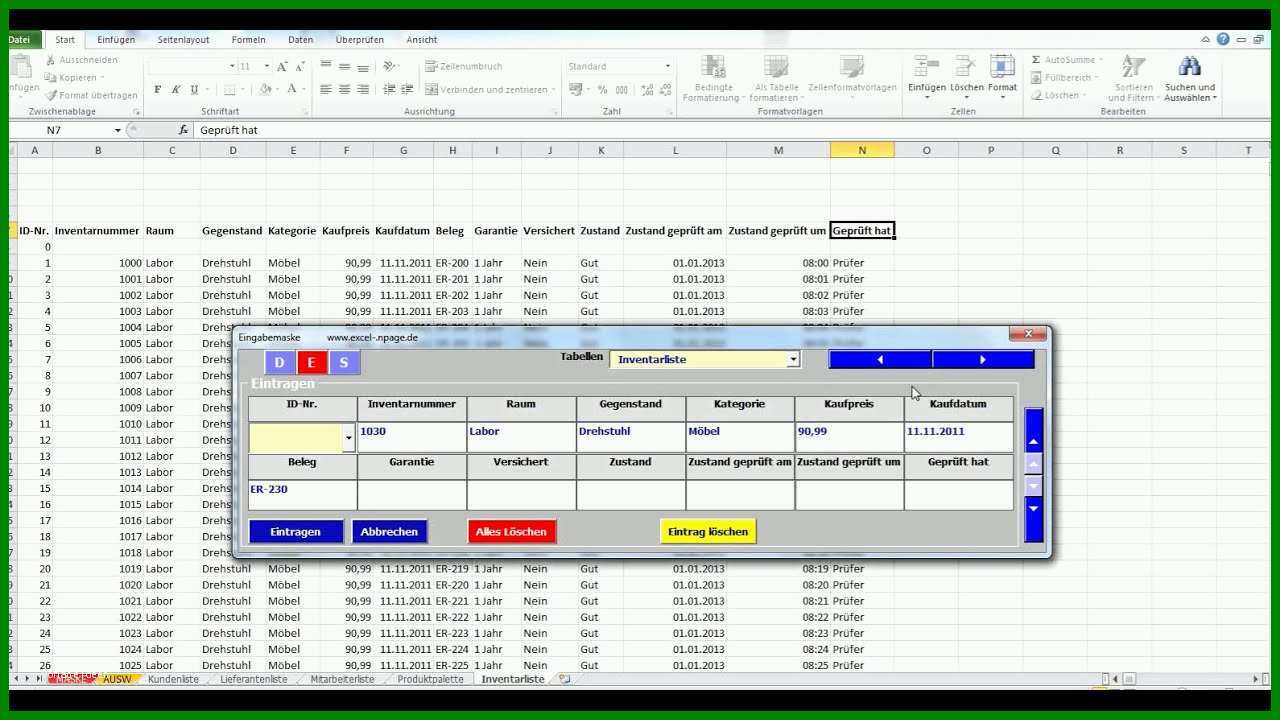Toggle bold formatting (F)
This screenshot has height=720, width=1280.
point(157,89)
